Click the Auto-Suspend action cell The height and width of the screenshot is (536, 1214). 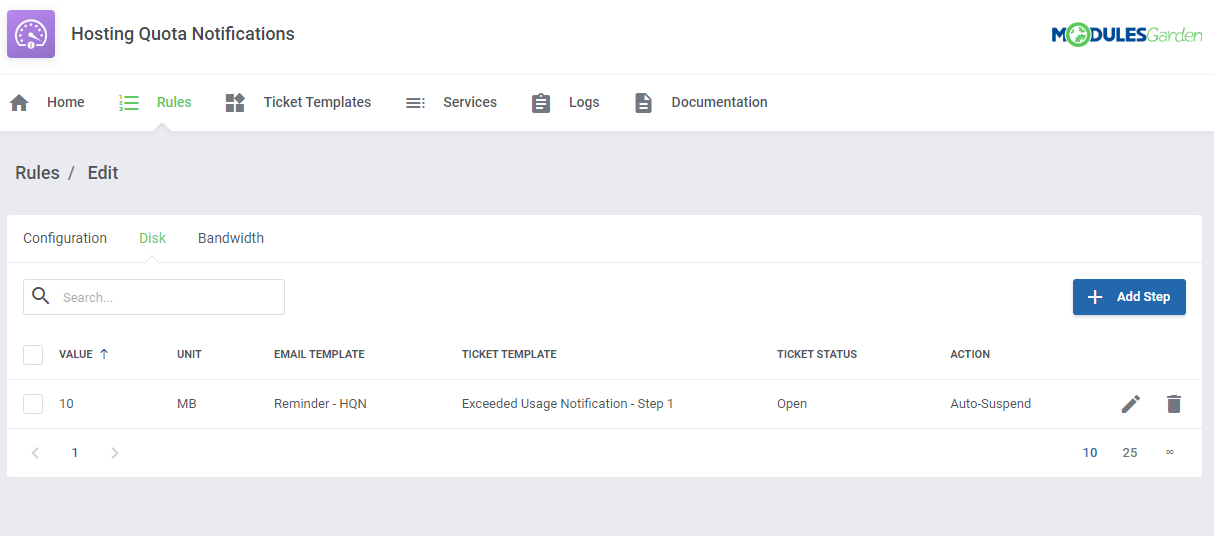[x=990, y=404]
